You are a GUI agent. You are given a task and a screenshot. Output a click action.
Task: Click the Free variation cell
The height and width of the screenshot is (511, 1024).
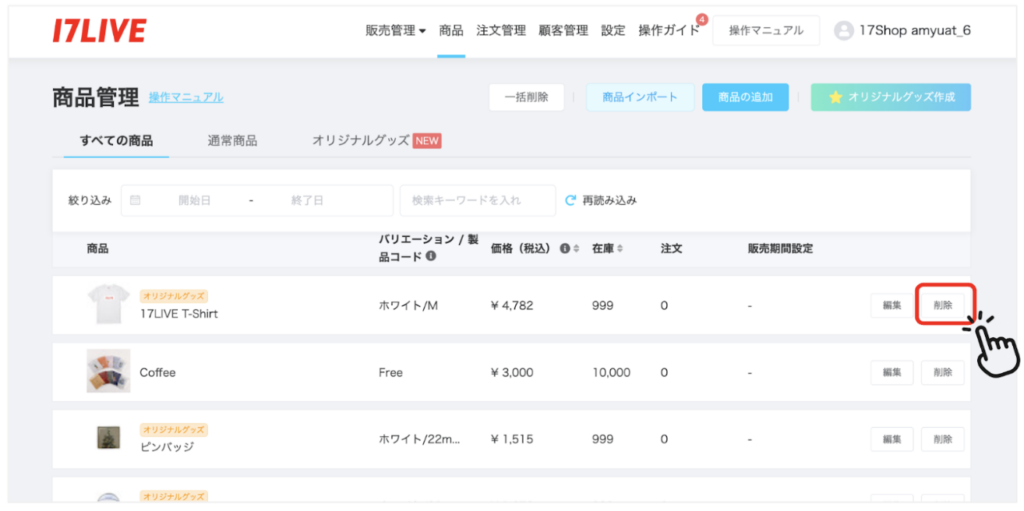click(x=391, y=372)
